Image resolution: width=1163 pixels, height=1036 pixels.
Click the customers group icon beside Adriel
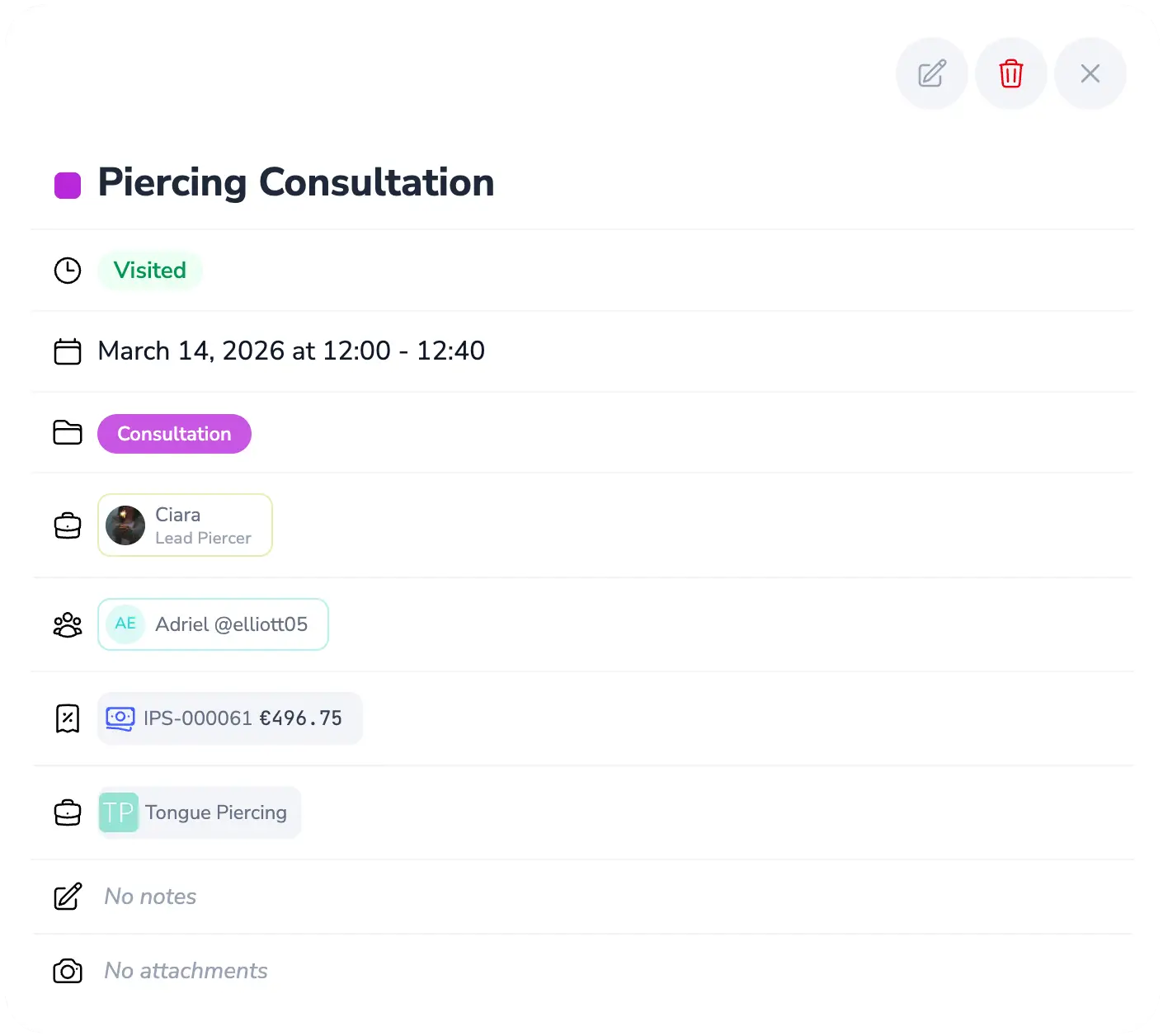click(68, 624)
